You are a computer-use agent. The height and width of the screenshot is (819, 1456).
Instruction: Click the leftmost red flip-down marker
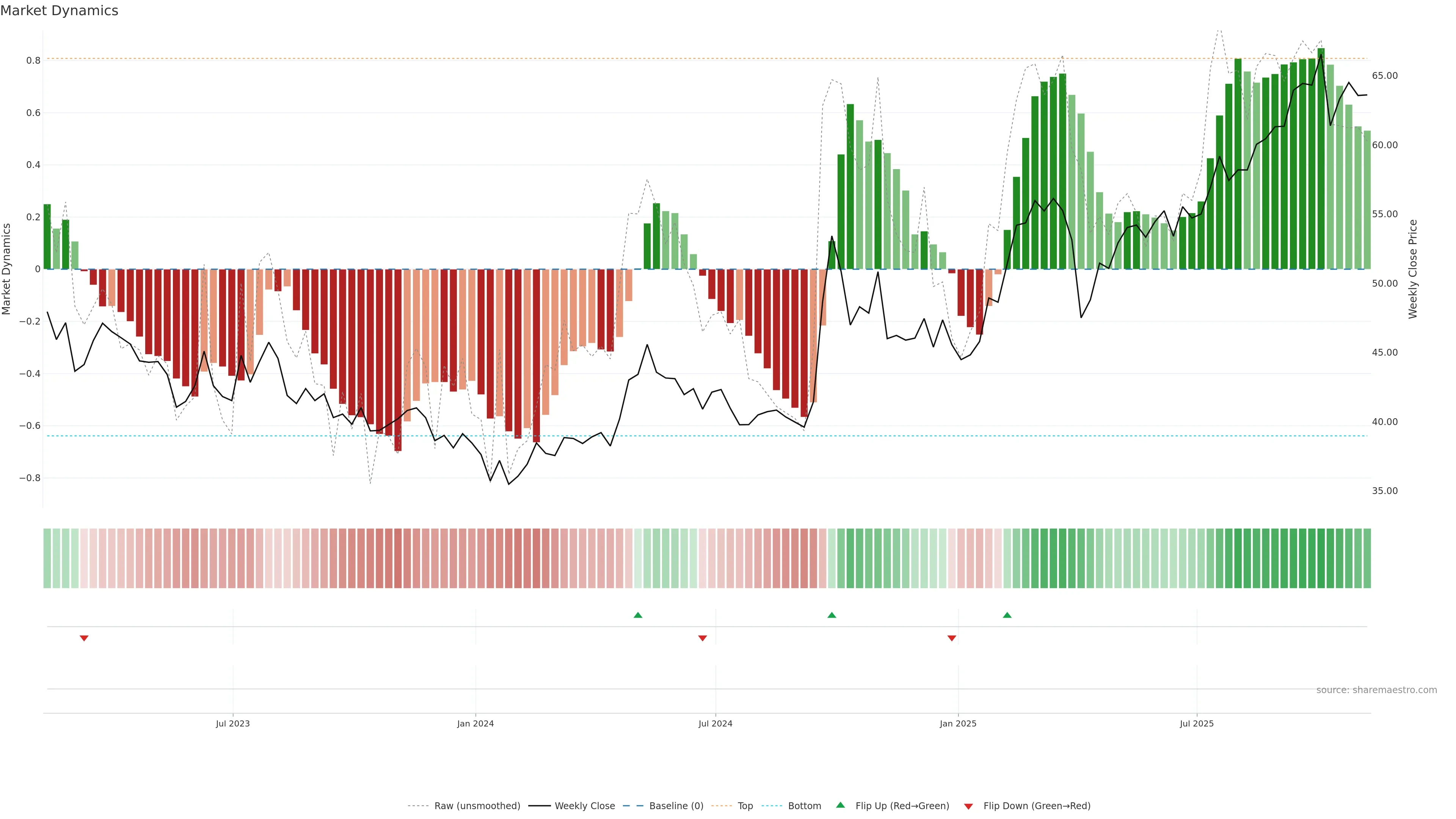coord(84,638)
